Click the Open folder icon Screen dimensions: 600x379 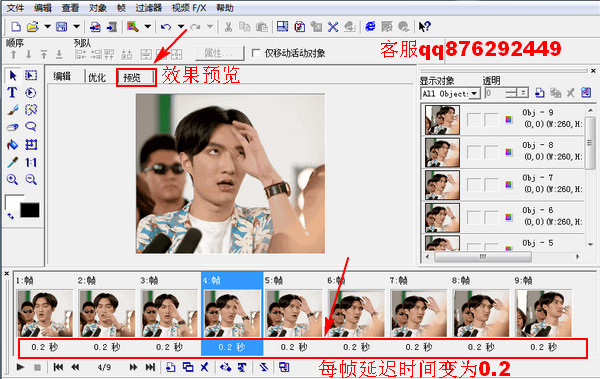33,26
